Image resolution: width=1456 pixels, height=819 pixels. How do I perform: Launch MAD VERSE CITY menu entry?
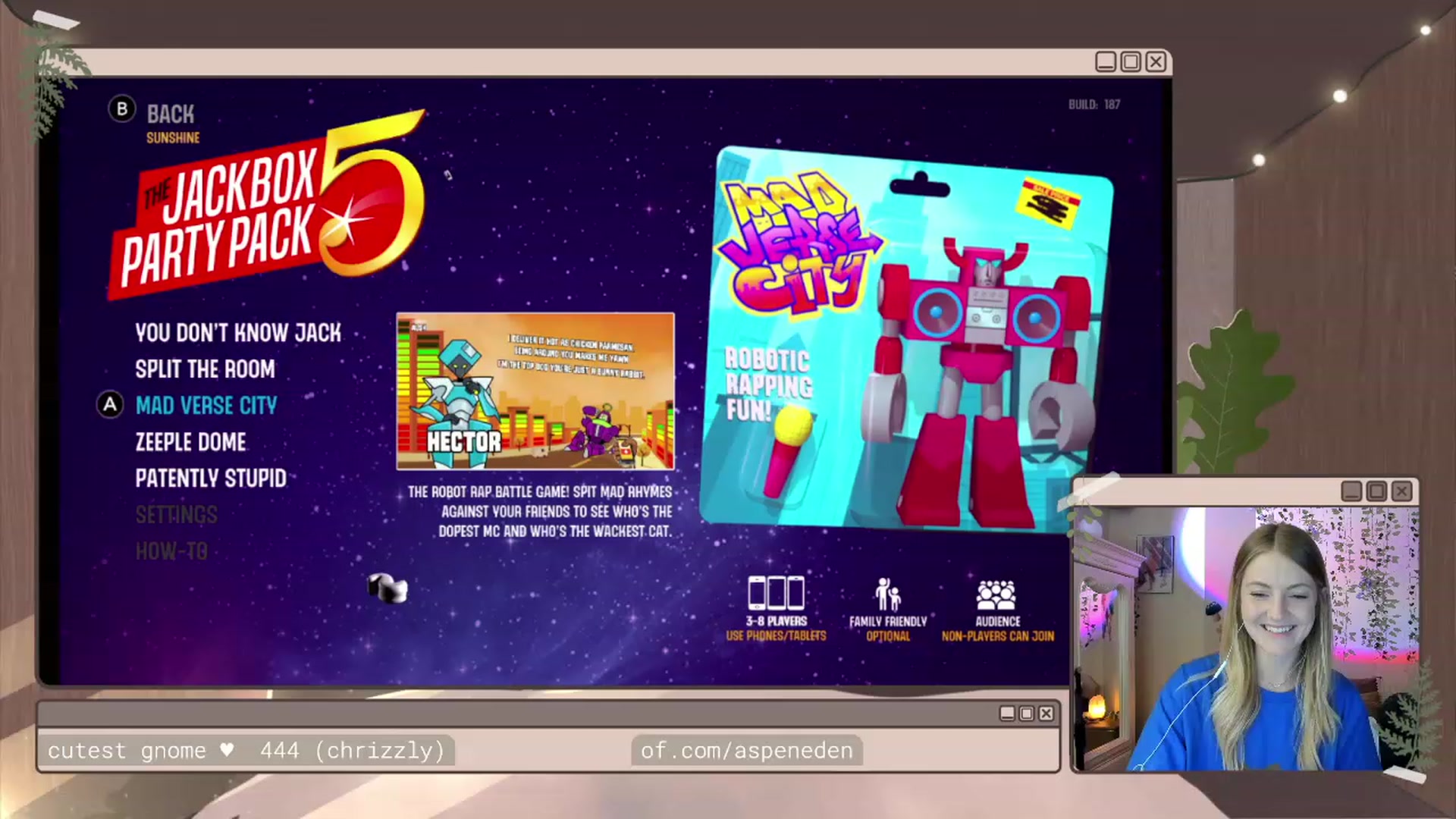pyautogui.click(x=206, y=406)
